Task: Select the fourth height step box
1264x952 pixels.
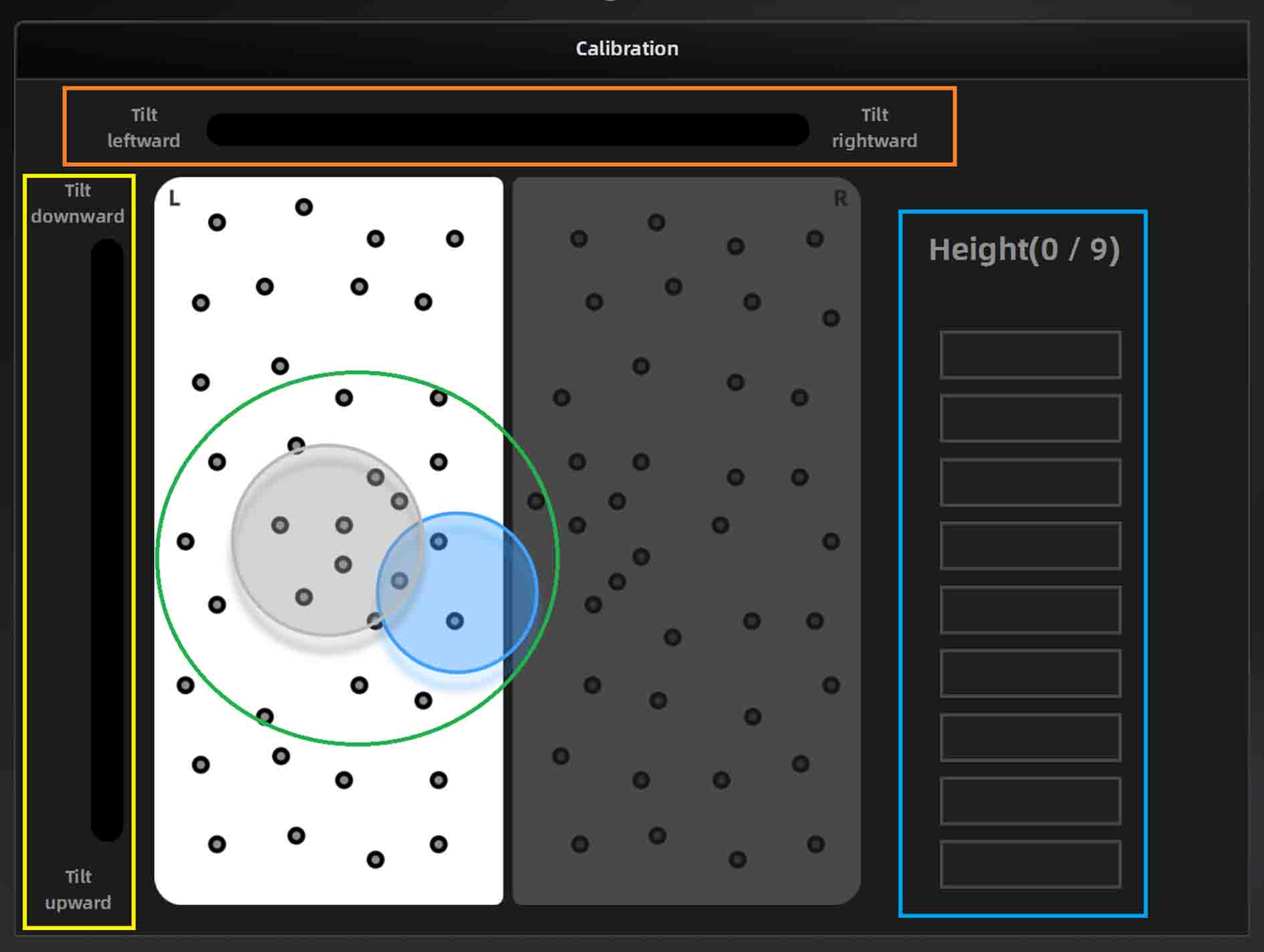Action: coord(1029,546)
